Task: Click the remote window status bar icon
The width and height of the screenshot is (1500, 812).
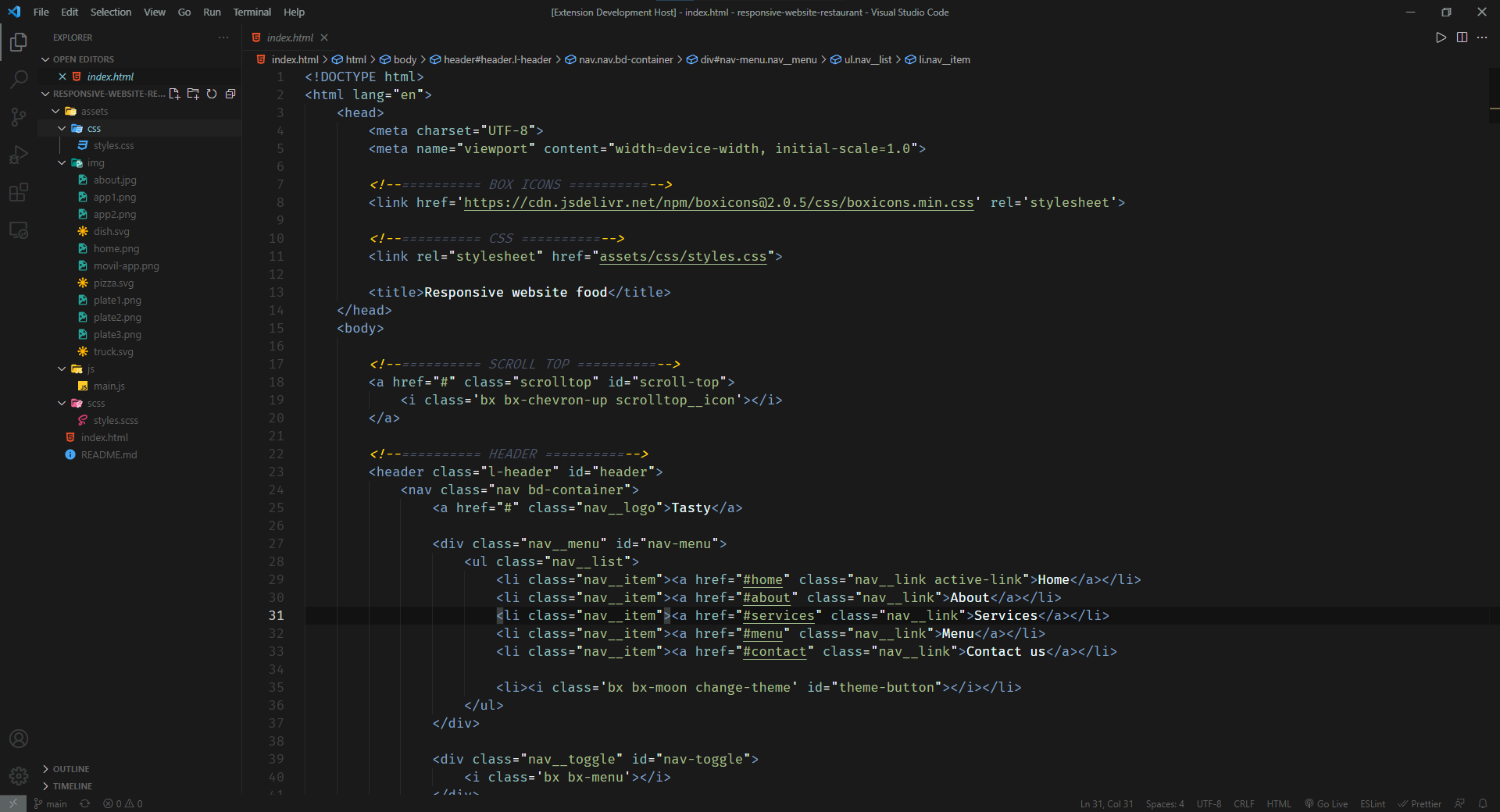Action: pos(13,803)
